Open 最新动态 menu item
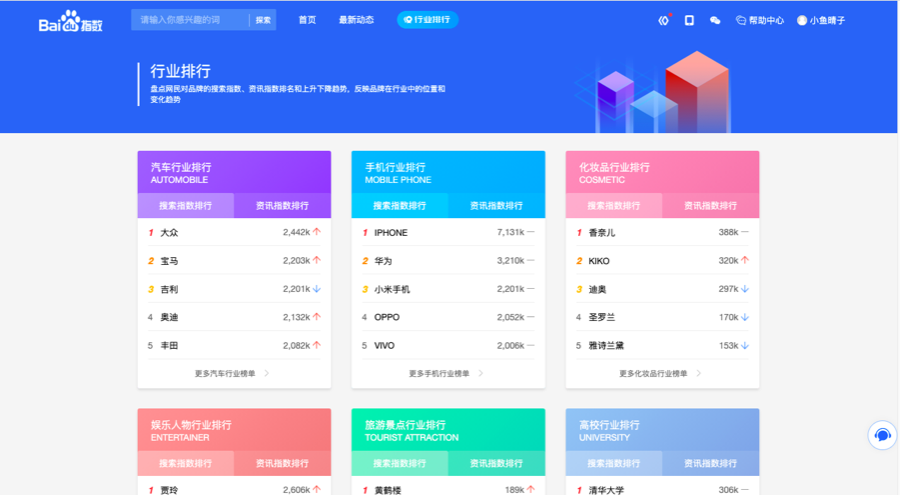This screenshot has width=900, height=495. pos(356,20)
